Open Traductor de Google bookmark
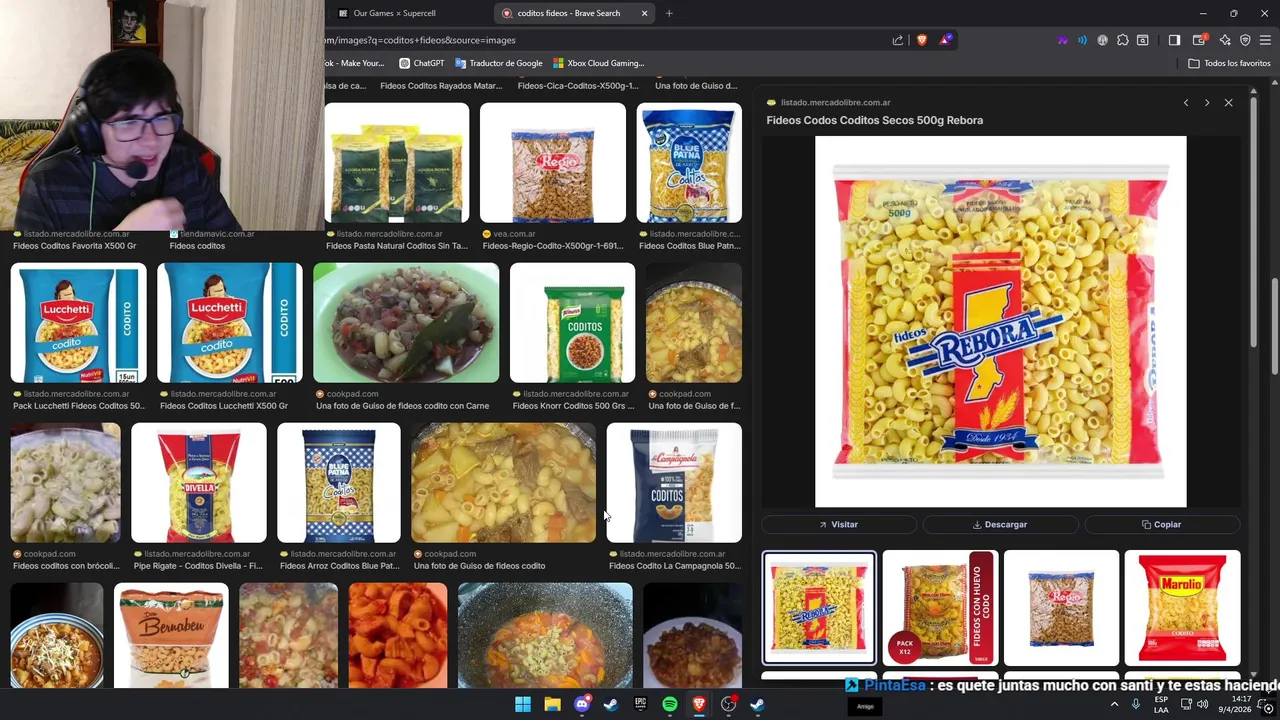The width and height of the screenshot is (1280, 720). click(x=498, y=63)
